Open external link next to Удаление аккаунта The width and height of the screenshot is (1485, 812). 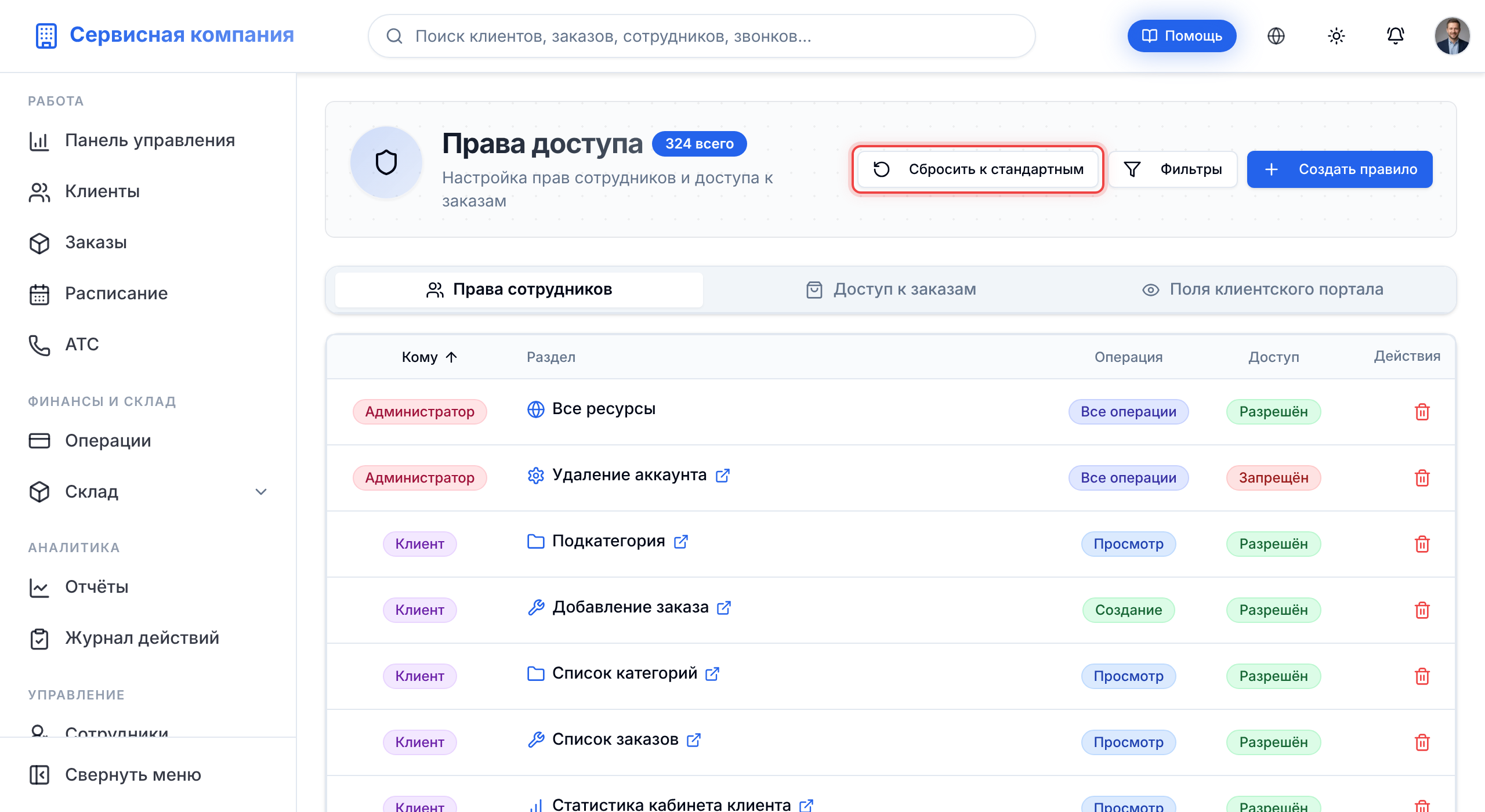click(x=722, y=476)
